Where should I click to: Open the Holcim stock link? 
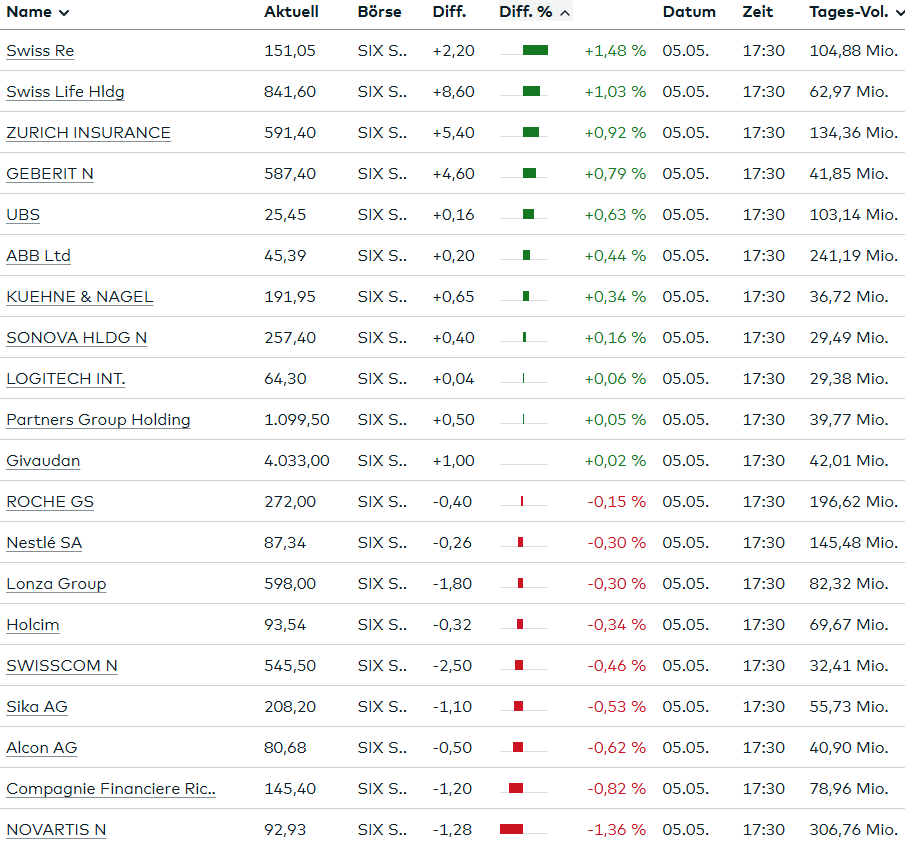point(32,625)
